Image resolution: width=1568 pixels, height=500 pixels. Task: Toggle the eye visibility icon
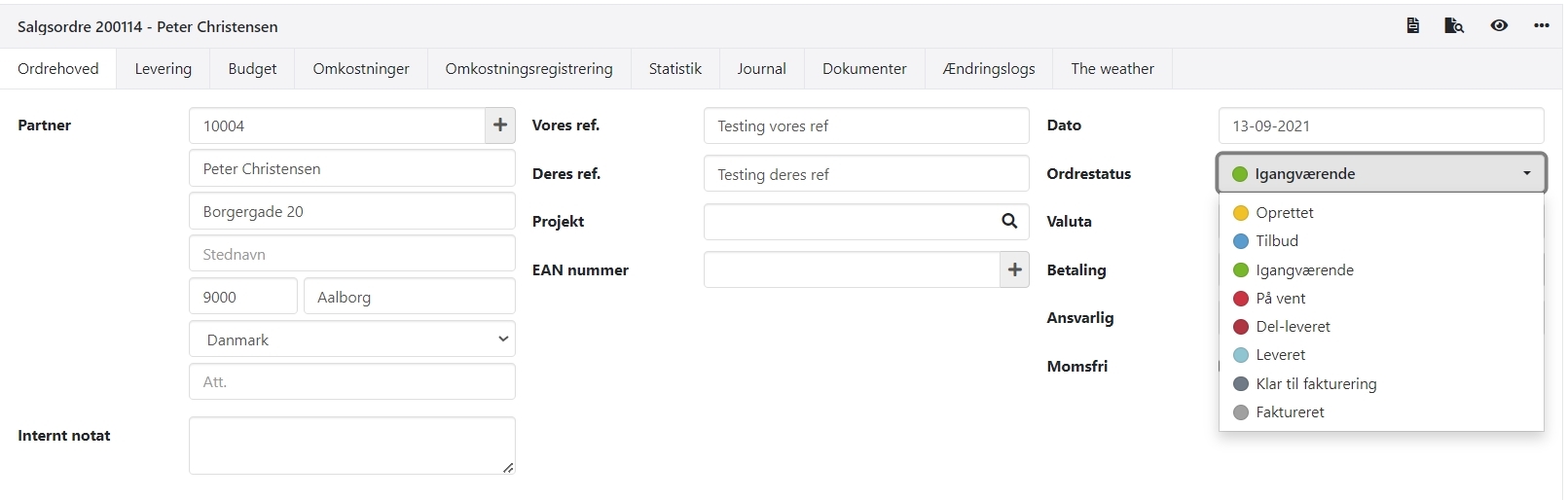pyautogui.click(x=1499, y=26)
